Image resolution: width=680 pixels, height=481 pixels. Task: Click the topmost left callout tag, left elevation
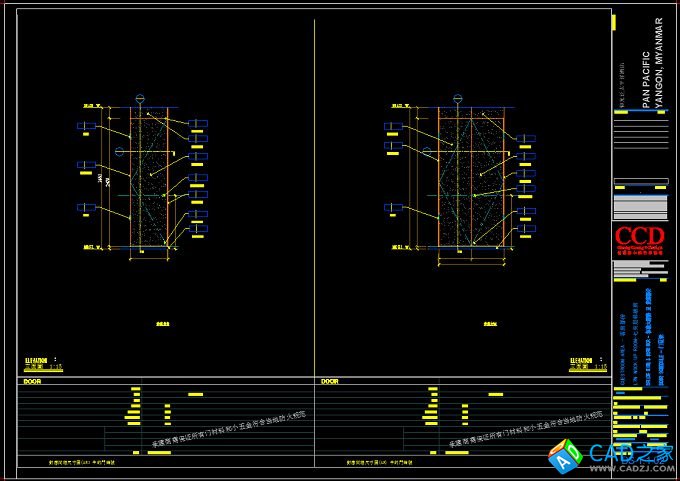(84, 126)
